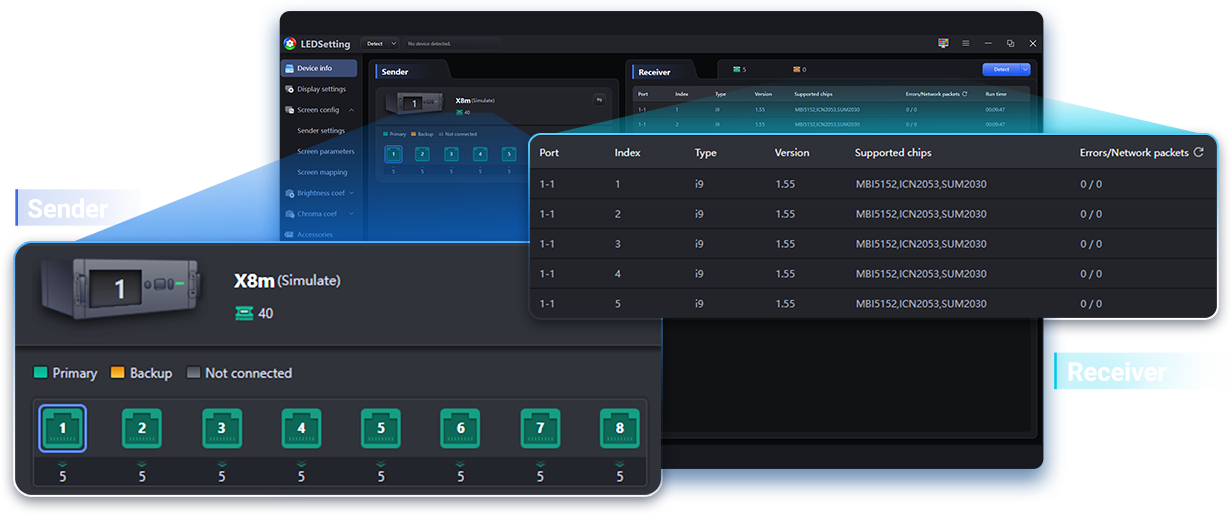This screenshot has width=1232, height=515.
Task: Open the hamburger menu in title bar
Action: pyautogui.click(x=965, y=44)
